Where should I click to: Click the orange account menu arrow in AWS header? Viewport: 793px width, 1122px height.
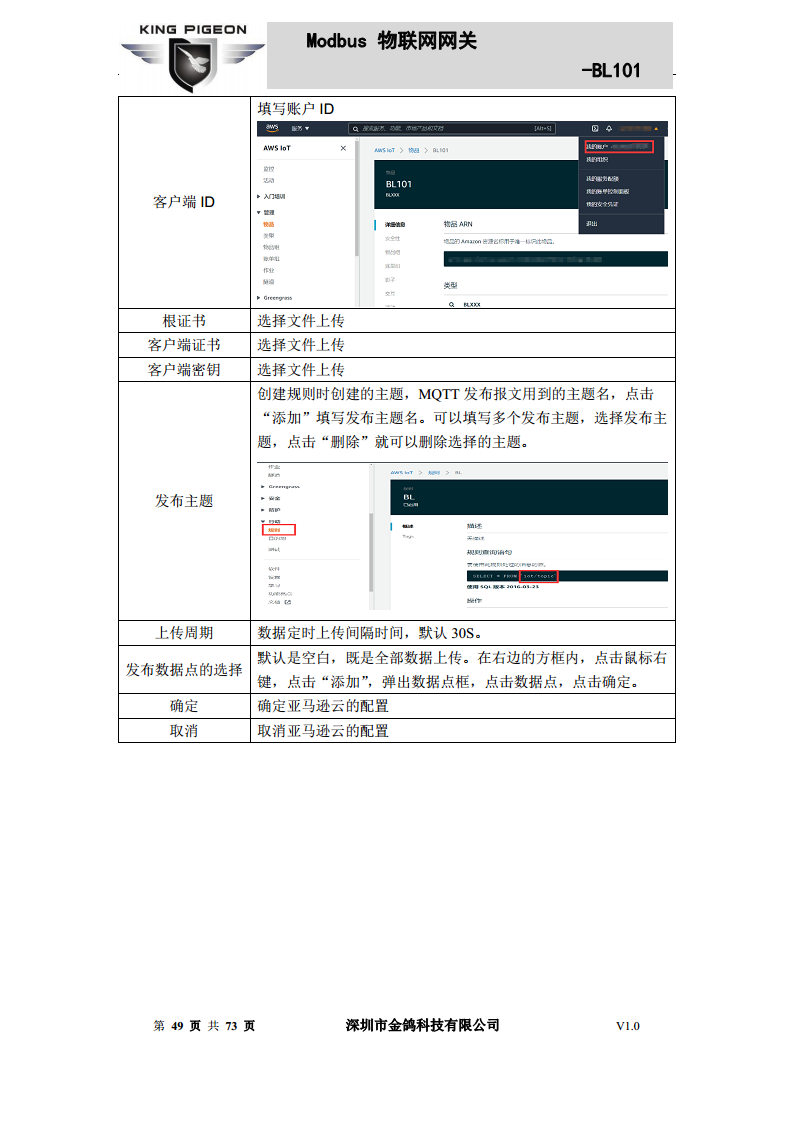656,129
